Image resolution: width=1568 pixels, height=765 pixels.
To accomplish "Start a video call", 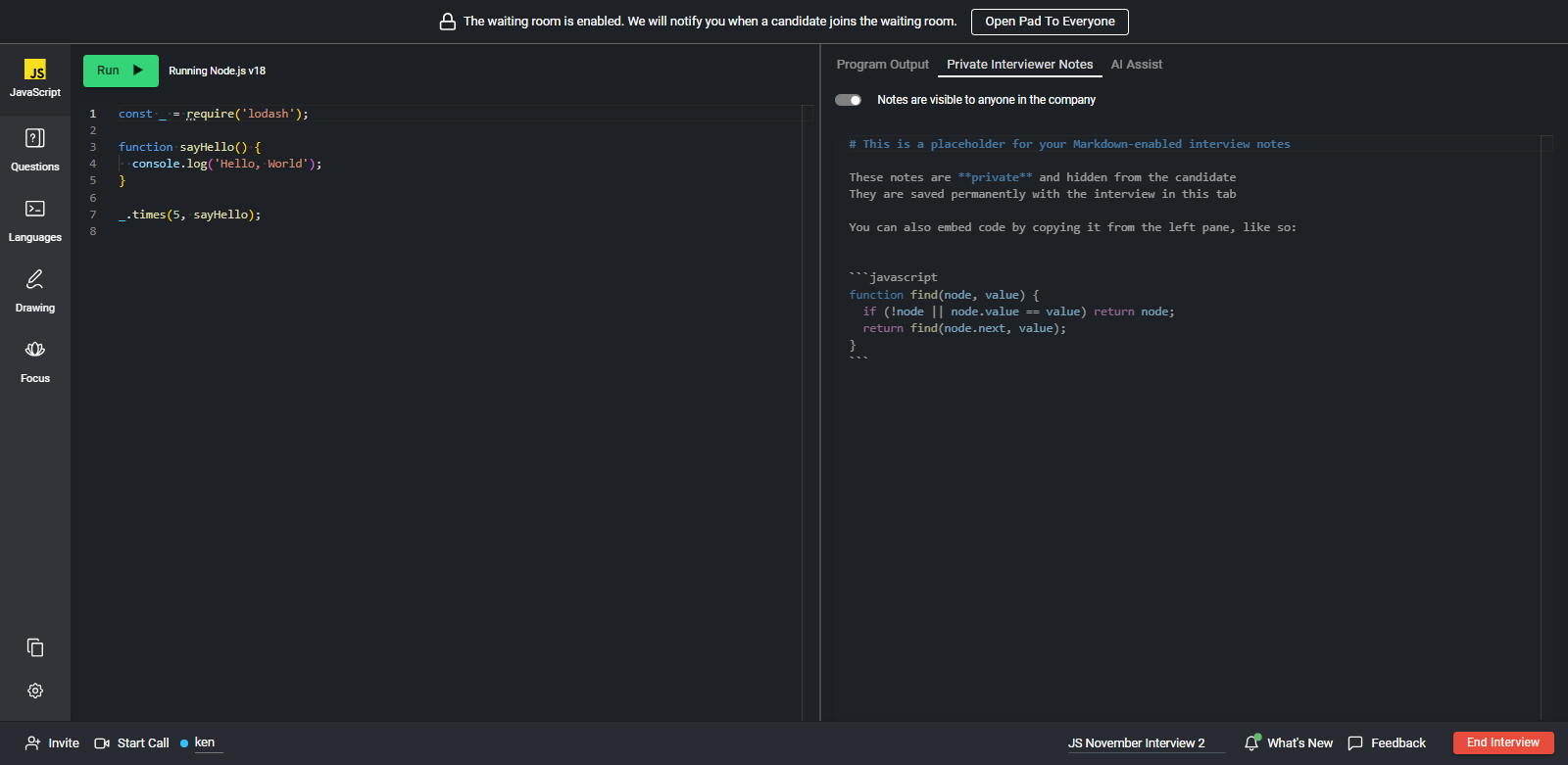I will point(132,743).
